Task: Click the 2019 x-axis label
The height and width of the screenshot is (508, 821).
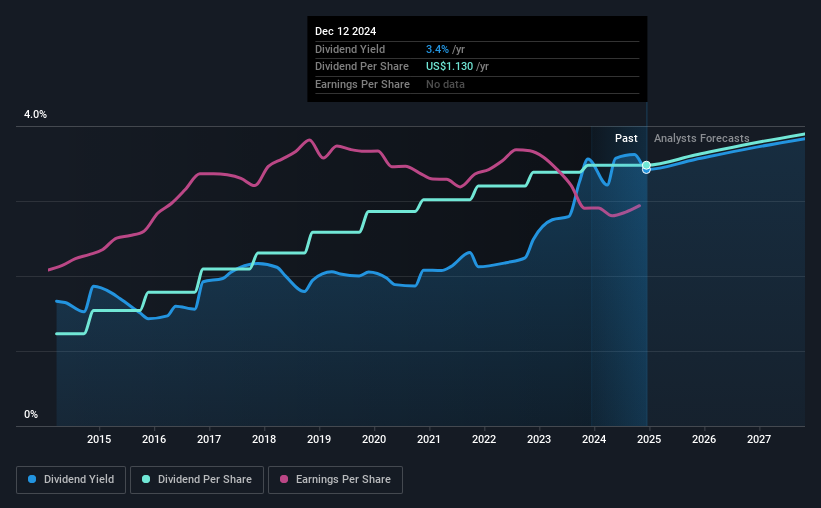Action: [x=319, y=439]
